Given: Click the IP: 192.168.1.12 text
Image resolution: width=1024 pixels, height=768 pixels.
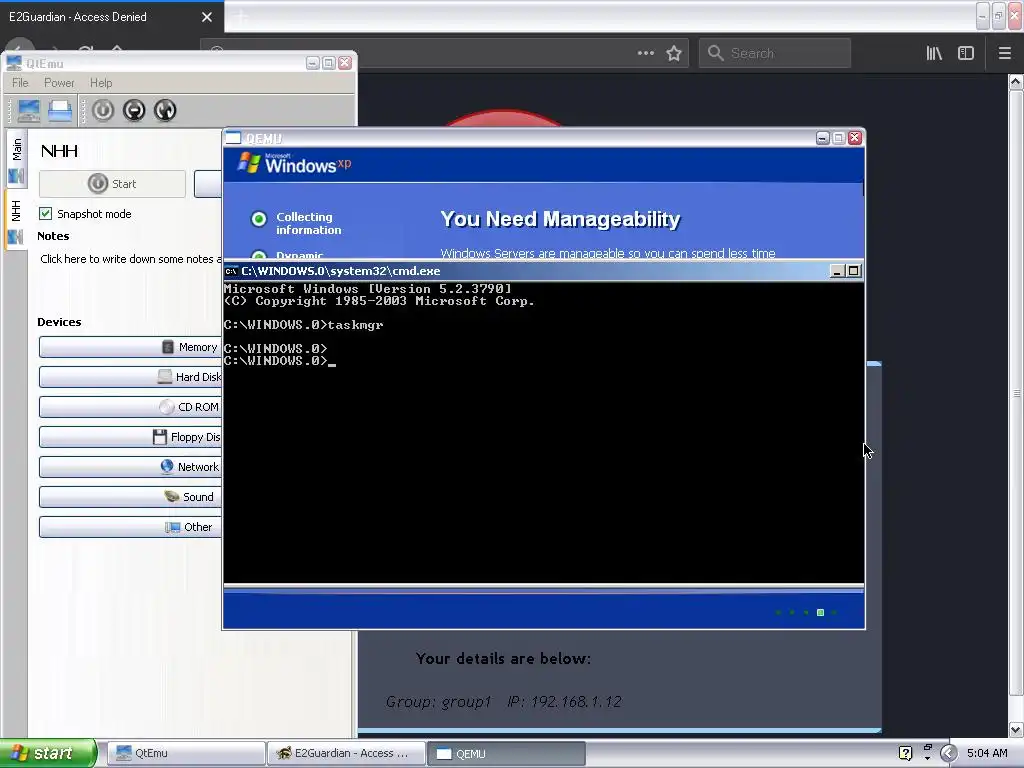Looking at the screenshot, I should [x=564, y=702].
